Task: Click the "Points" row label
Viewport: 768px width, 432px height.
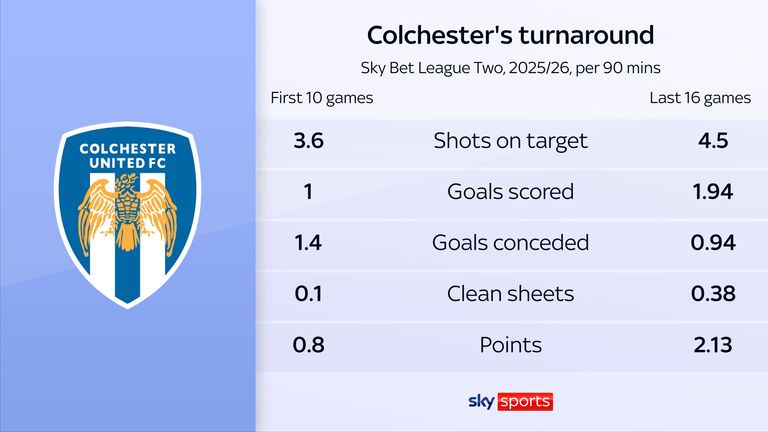Action: coord(510,345)
